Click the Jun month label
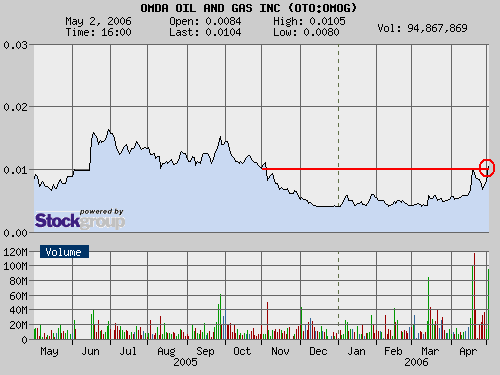 [91, 351]
